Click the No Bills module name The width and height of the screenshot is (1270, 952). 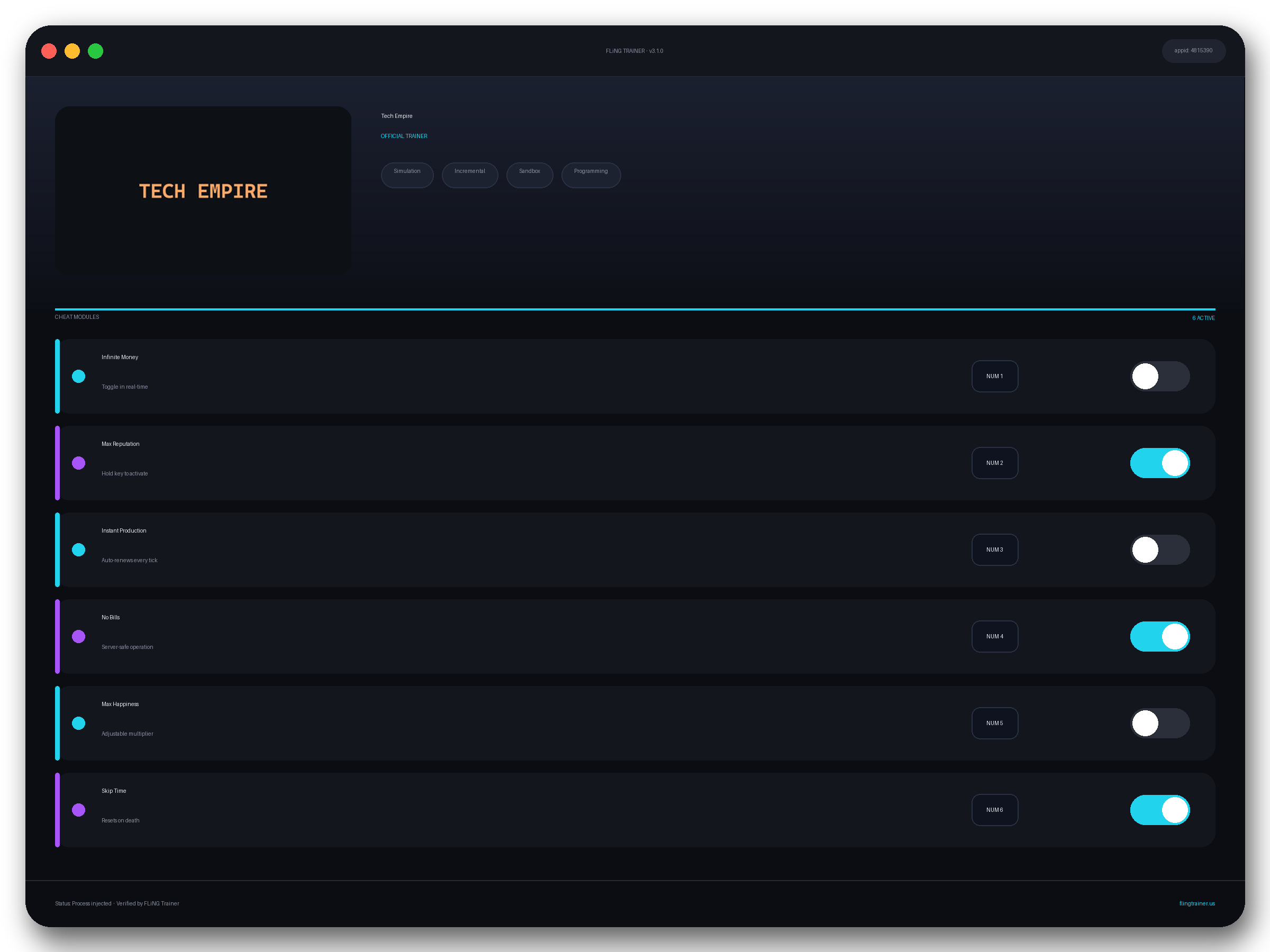[x=111, y=617]
